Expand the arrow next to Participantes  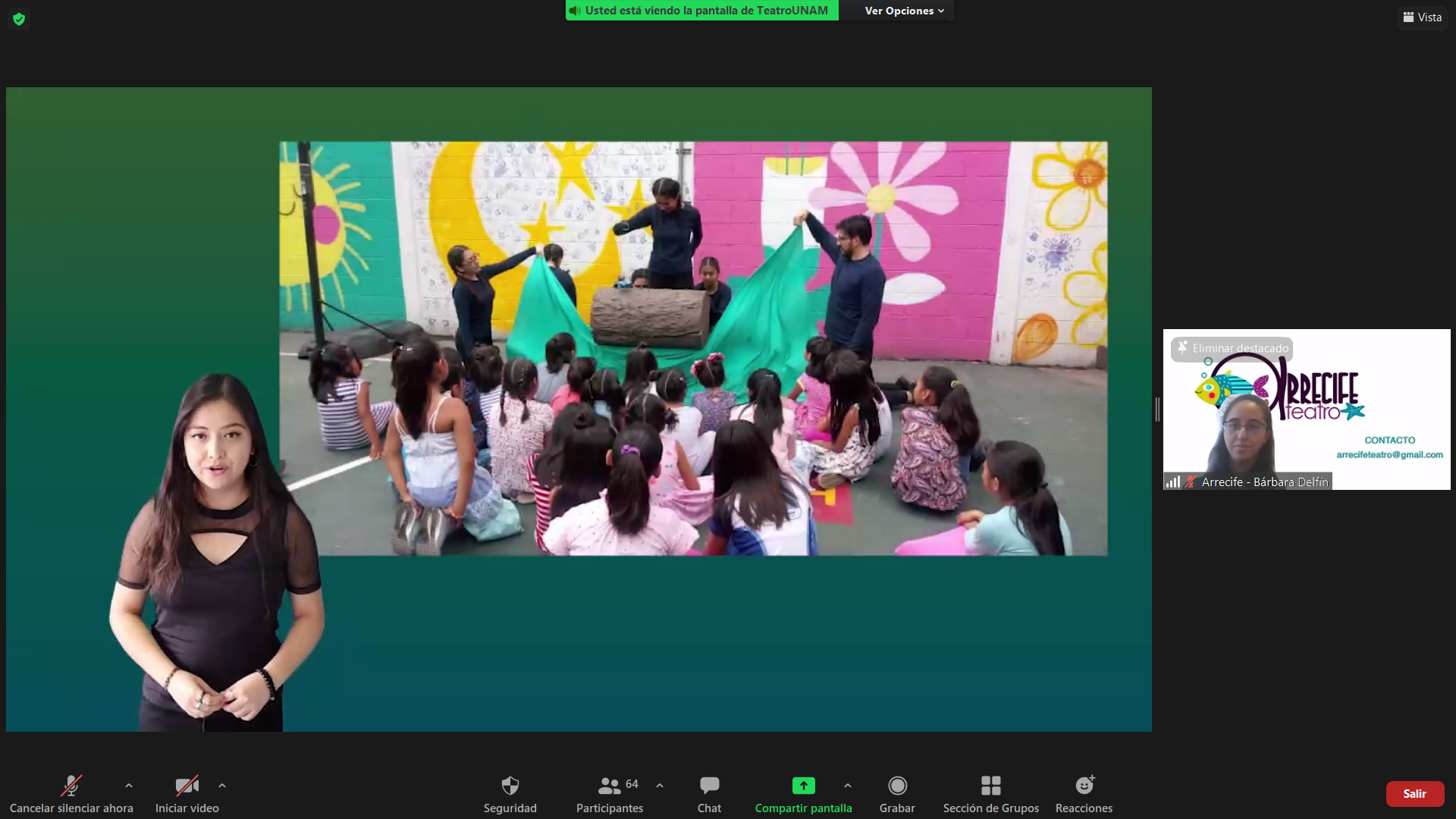tap(660, 786)
